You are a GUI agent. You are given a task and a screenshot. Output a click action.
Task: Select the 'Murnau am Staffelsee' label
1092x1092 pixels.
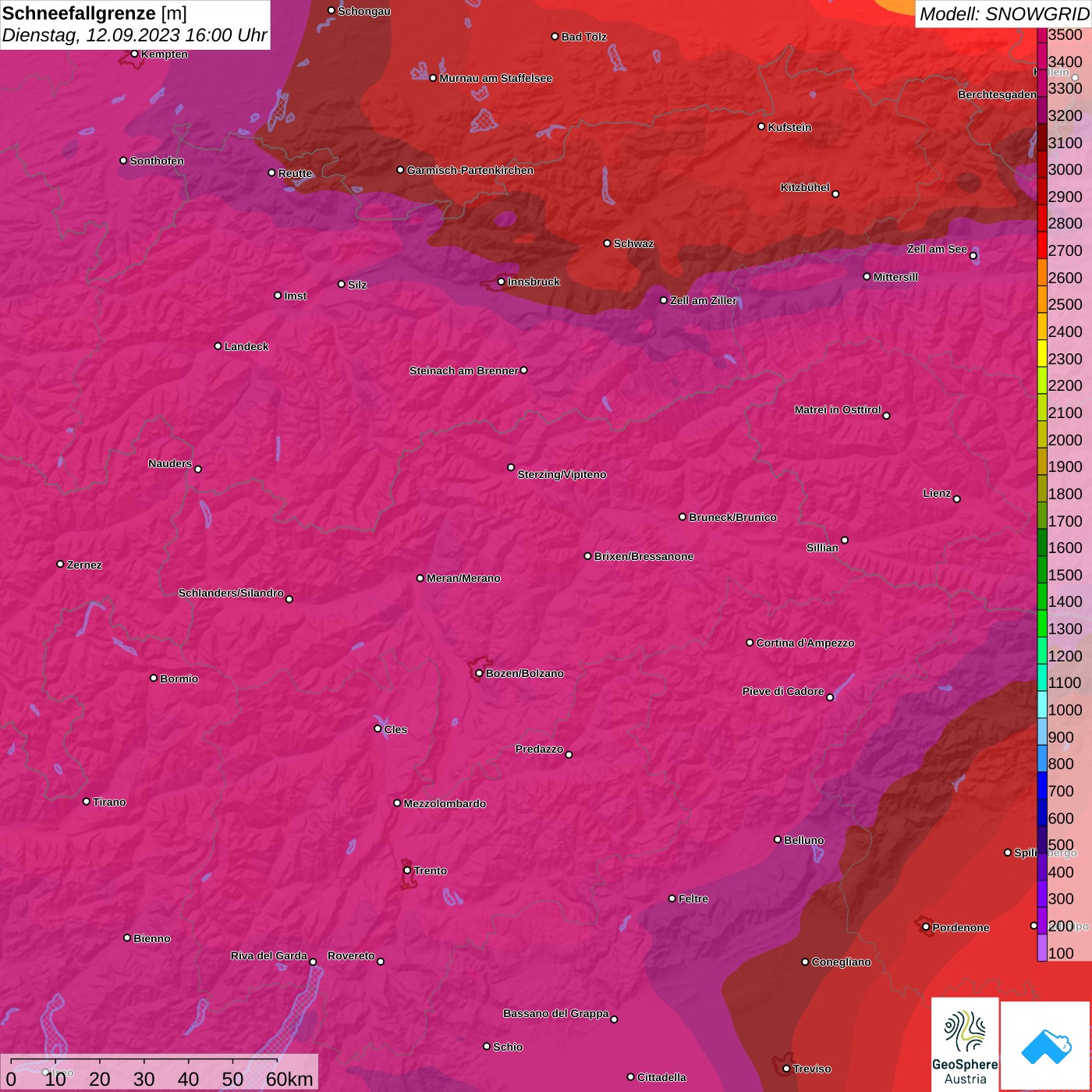pos(495,78)
